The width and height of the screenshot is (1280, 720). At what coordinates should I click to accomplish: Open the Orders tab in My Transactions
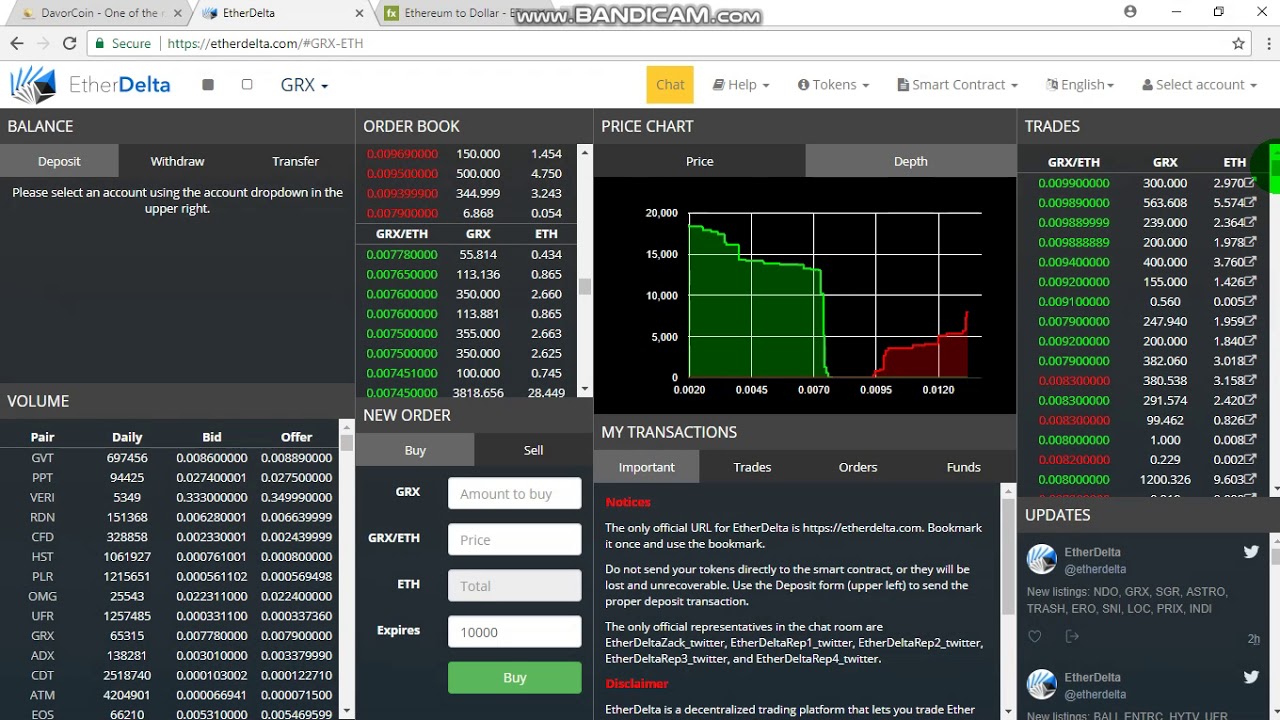click(858, 467)
